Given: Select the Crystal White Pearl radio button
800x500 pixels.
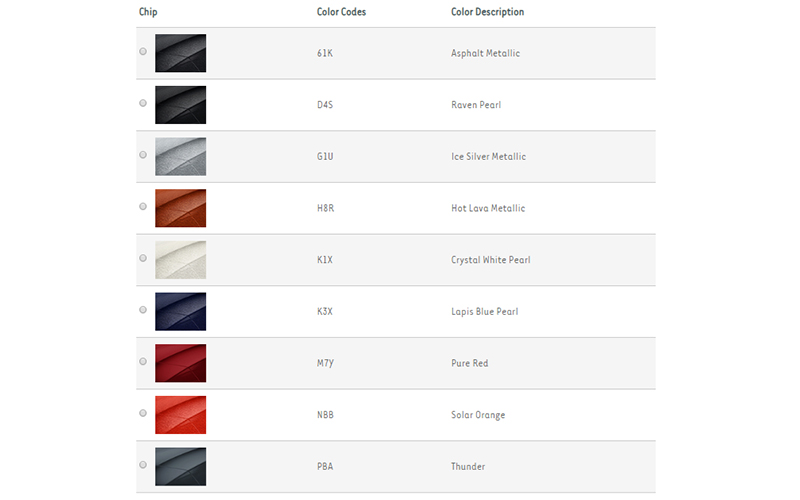Looking at the screenshot, I should [x=143, y=258].
